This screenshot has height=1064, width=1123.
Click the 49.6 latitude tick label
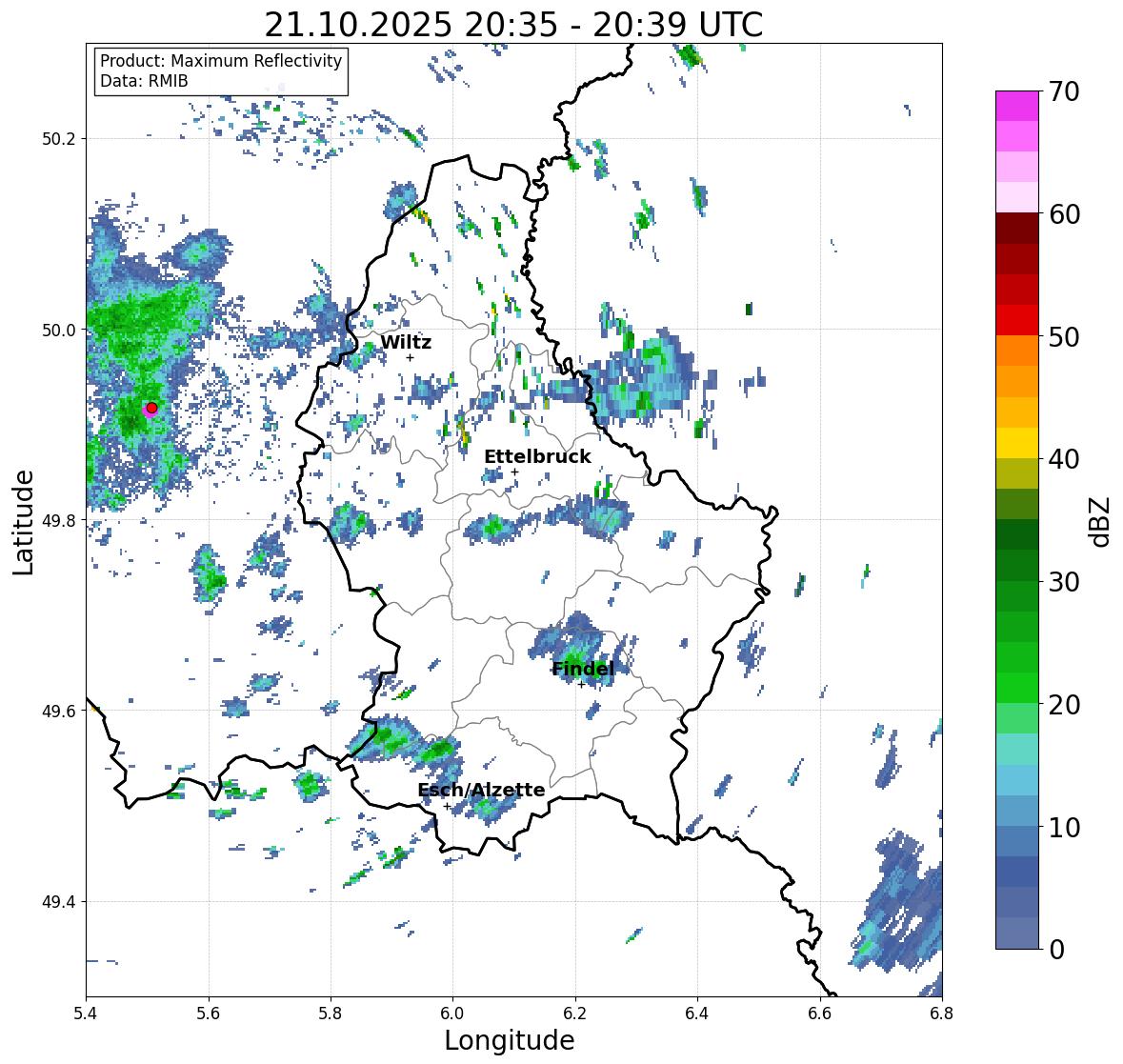click(59, 711)
